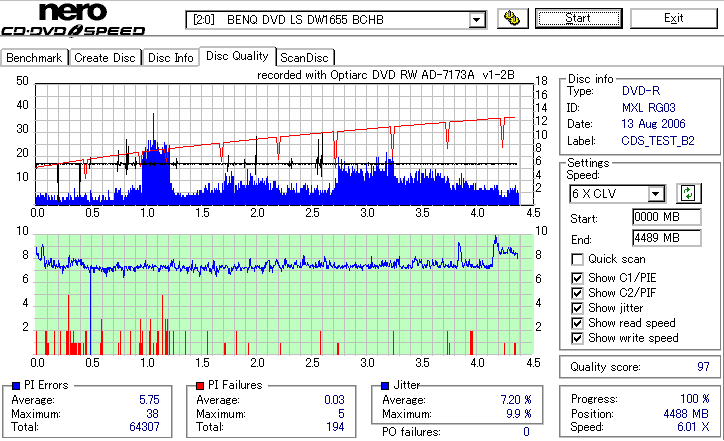Uncheck Show C2/PIF

(577, 293)
